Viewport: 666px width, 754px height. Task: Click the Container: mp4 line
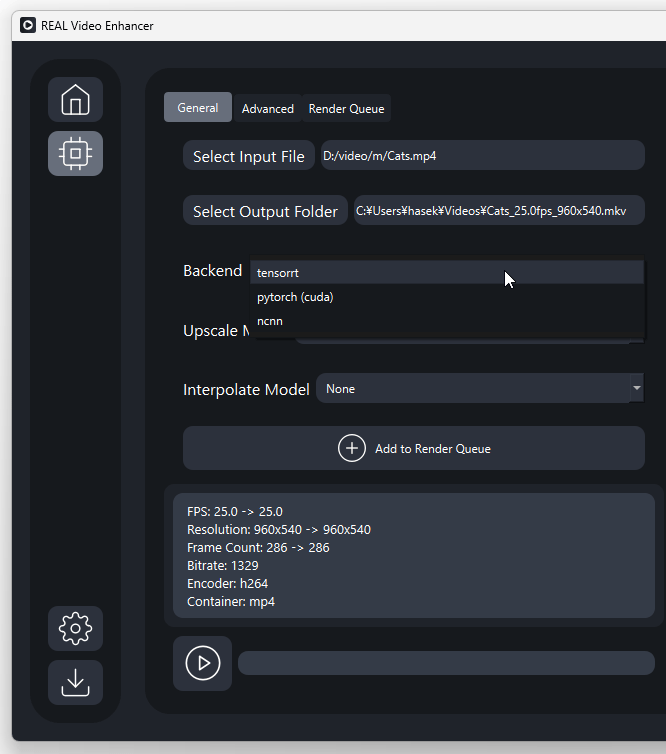click(x=231, y=602)
